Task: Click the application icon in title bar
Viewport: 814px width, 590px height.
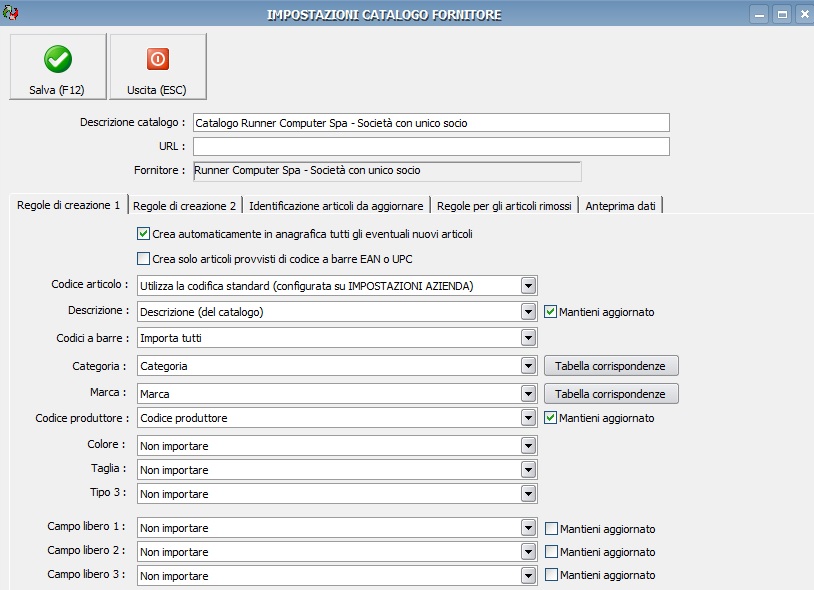Action: click(10, 12)
